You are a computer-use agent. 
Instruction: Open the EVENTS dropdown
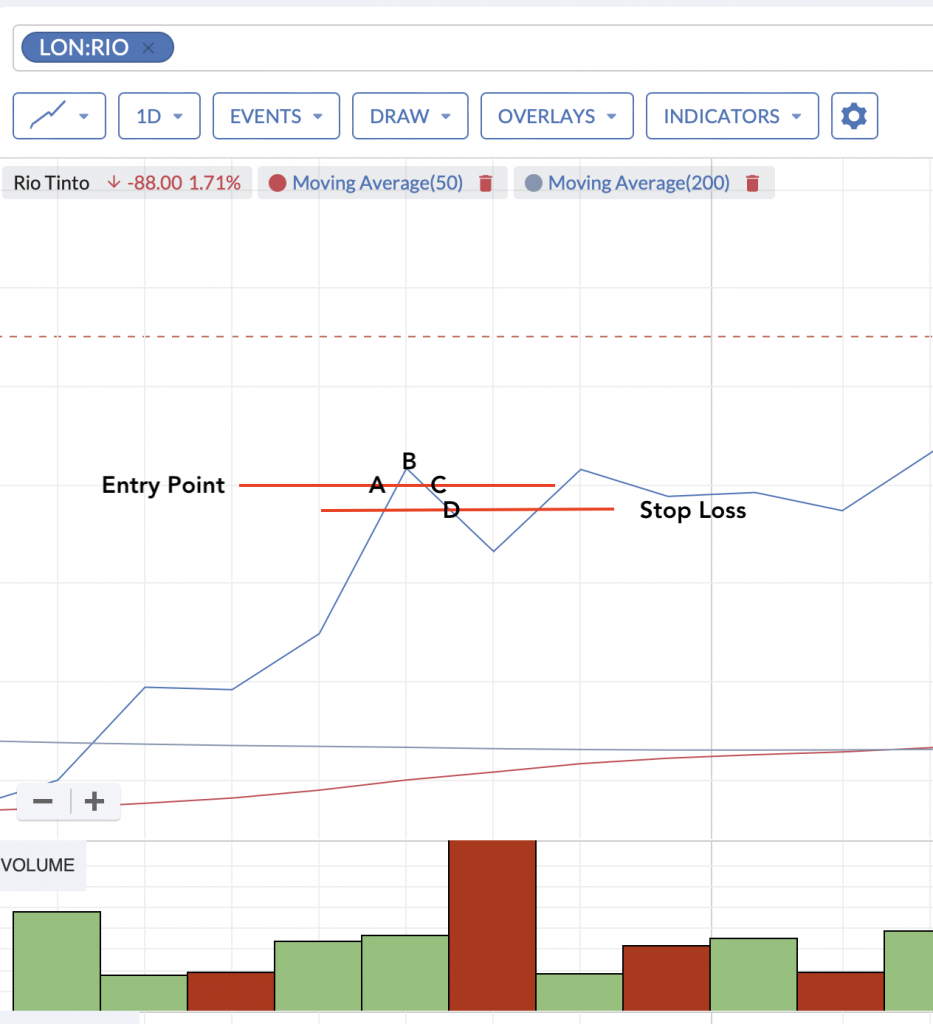point(276,116)
